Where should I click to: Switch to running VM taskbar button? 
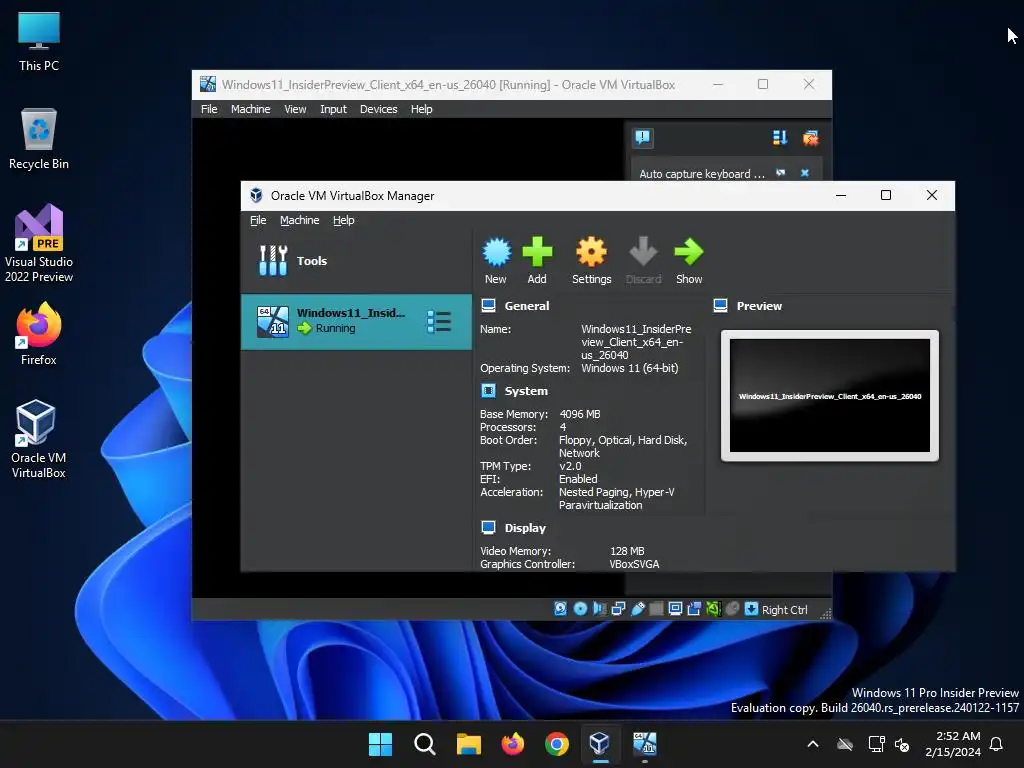click(x=645, y=744)
